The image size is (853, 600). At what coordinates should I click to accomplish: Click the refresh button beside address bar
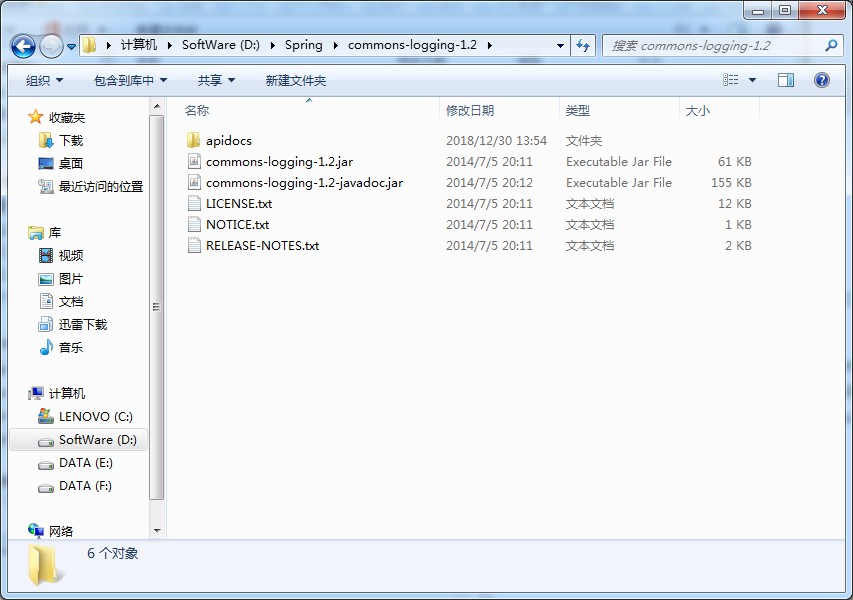coord(583,46)
